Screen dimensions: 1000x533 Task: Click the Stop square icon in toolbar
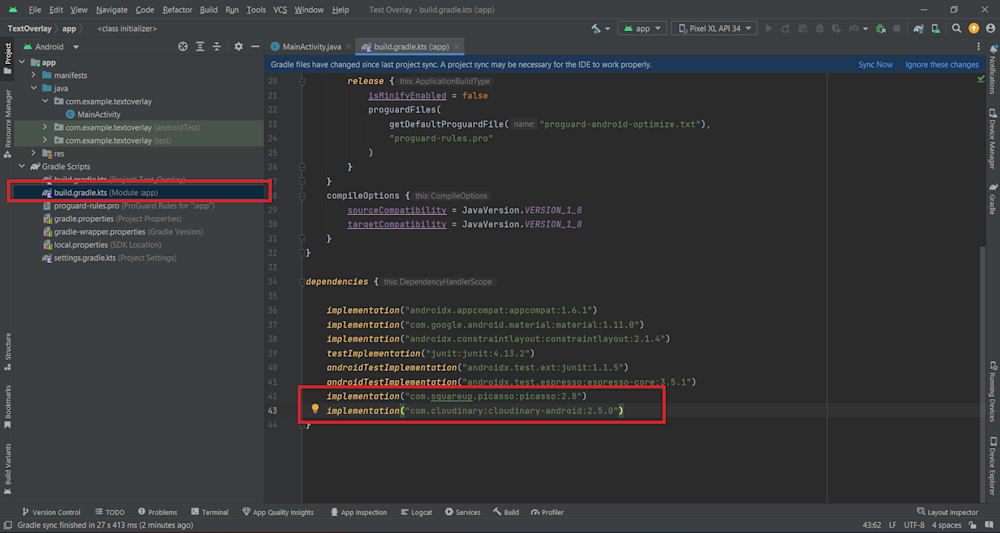tap(897, 29)
